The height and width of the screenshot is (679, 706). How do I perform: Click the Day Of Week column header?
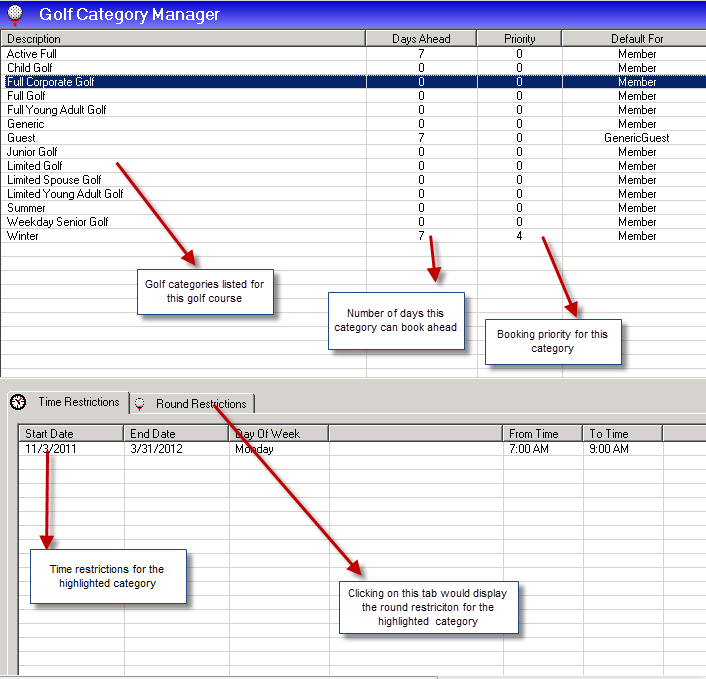(x=278, y=434)
